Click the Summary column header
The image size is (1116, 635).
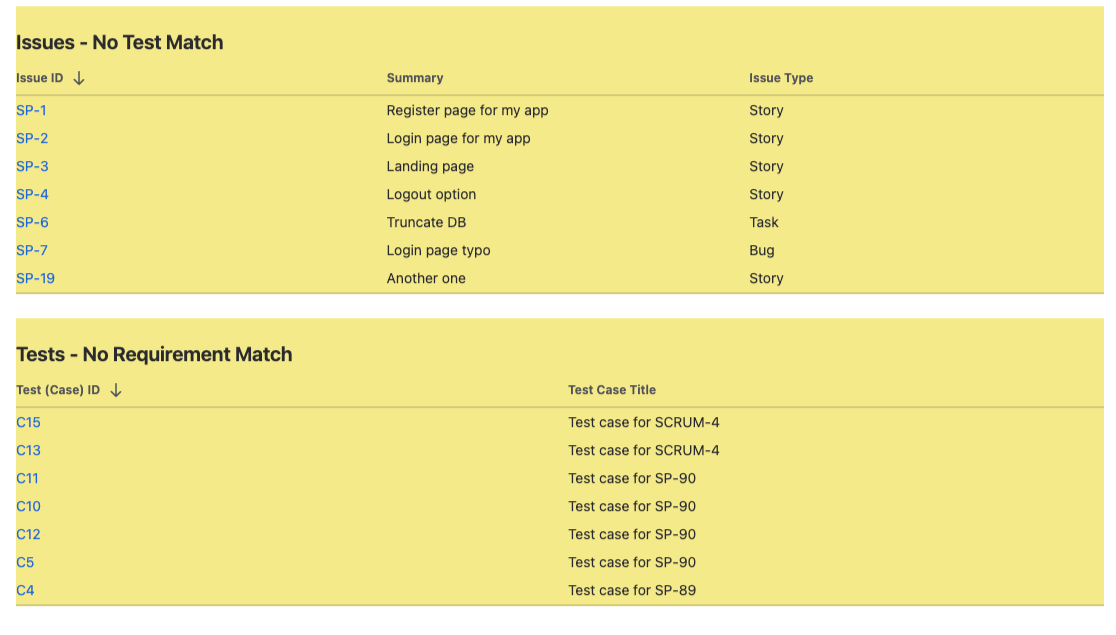point(415,78)
